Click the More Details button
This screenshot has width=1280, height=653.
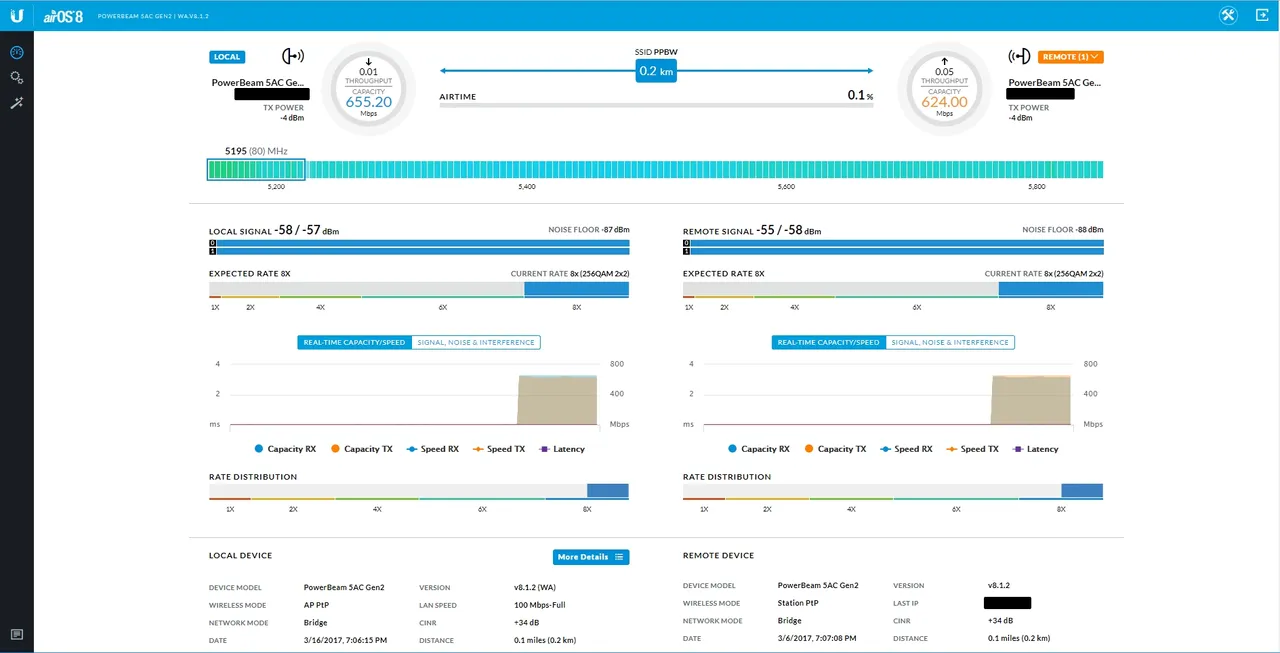(x=591, y=557)
